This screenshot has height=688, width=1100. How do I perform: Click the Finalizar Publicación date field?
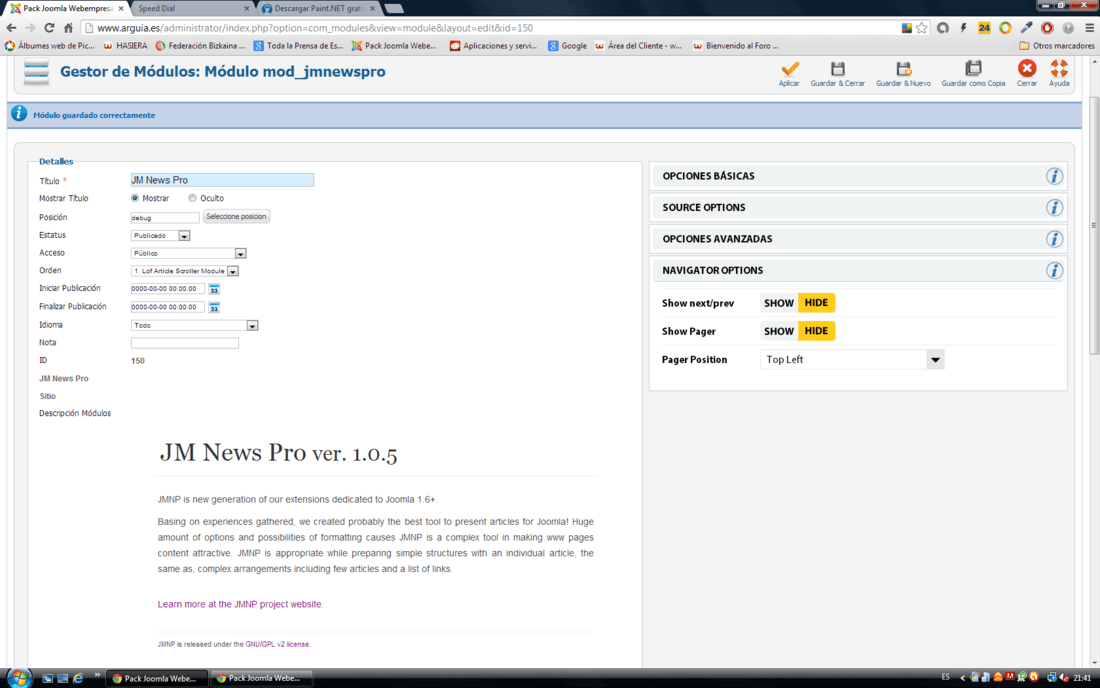168,307
